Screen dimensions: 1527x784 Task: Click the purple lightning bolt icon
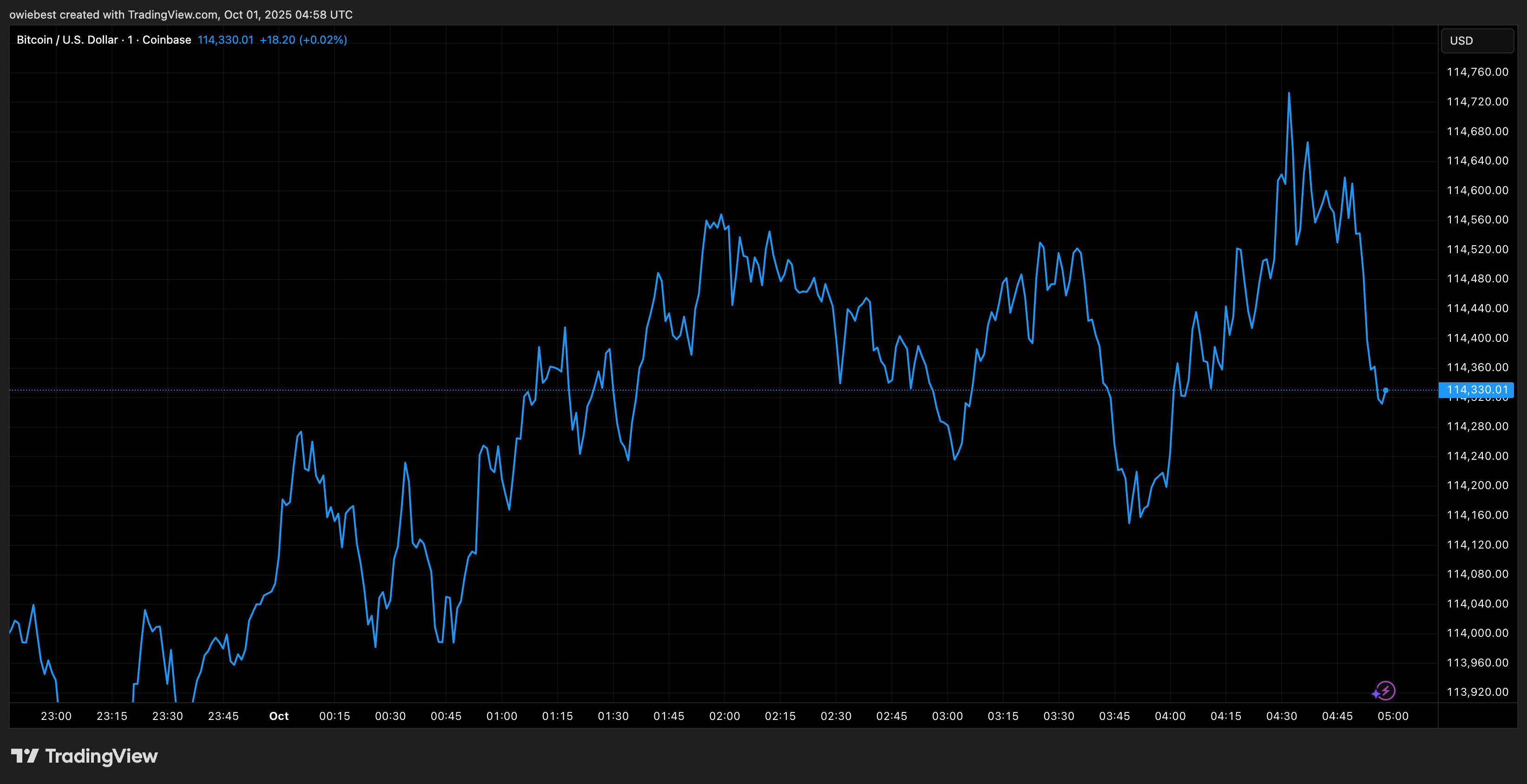[x=1385, y=690]
